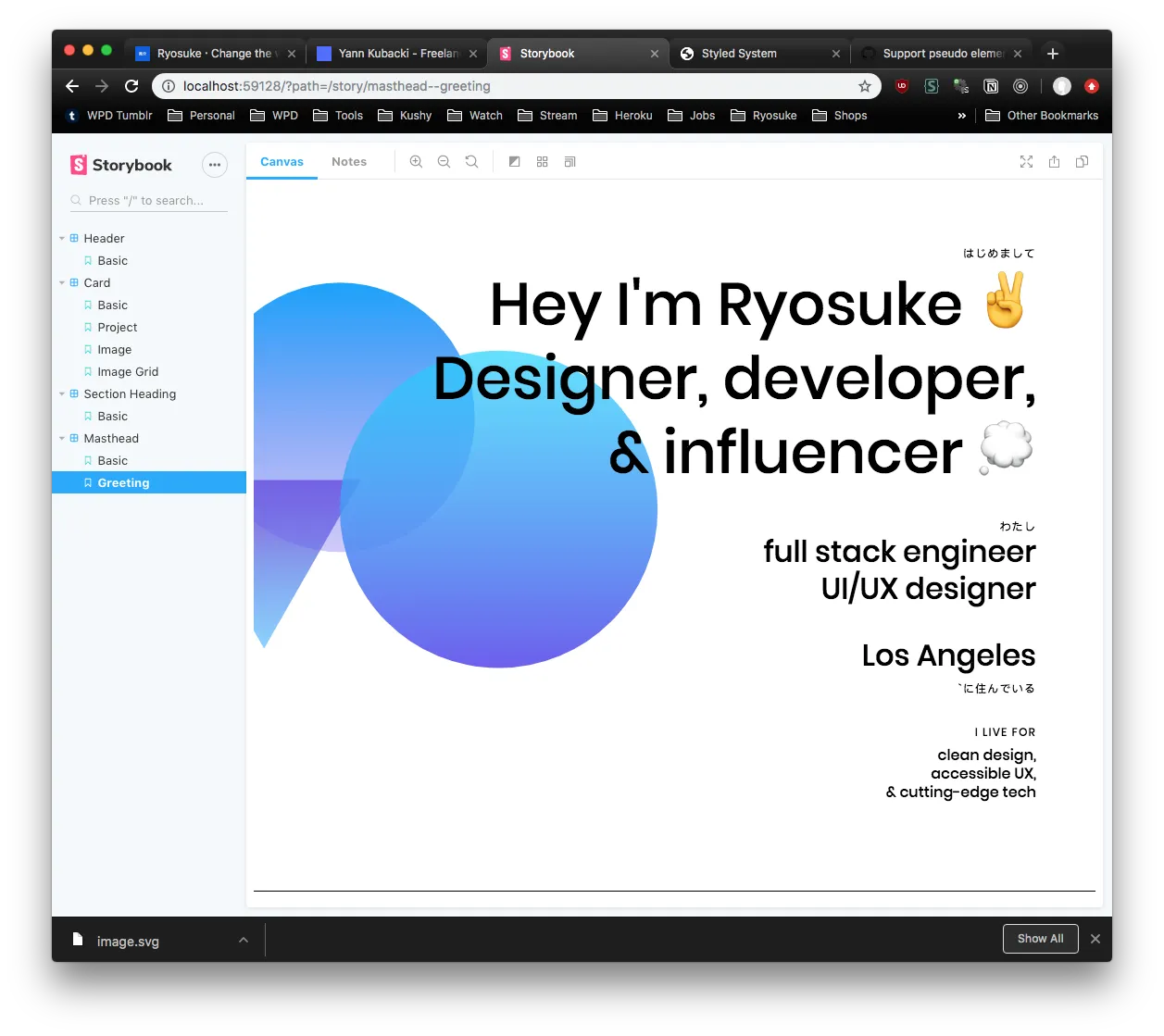This screenshot has width=1164, height=1036.
Task: Collapse the Header tree group
Action: click(62, 239)
